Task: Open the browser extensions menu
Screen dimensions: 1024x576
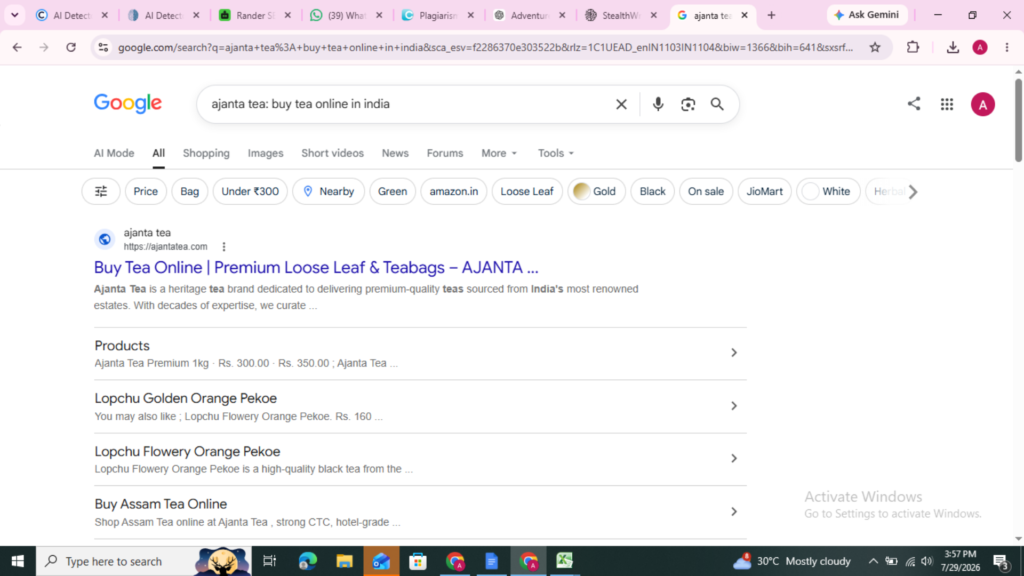Action: pyautogui.click(x=913, y=47)
